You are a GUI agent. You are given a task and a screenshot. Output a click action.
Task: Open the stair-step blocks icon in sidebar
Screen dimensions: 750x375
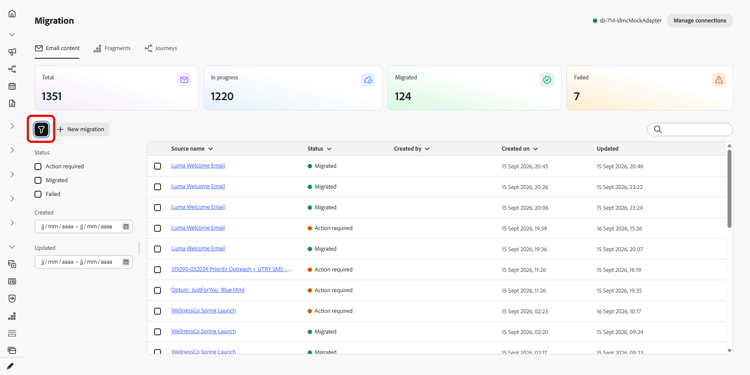pos(12,316)
